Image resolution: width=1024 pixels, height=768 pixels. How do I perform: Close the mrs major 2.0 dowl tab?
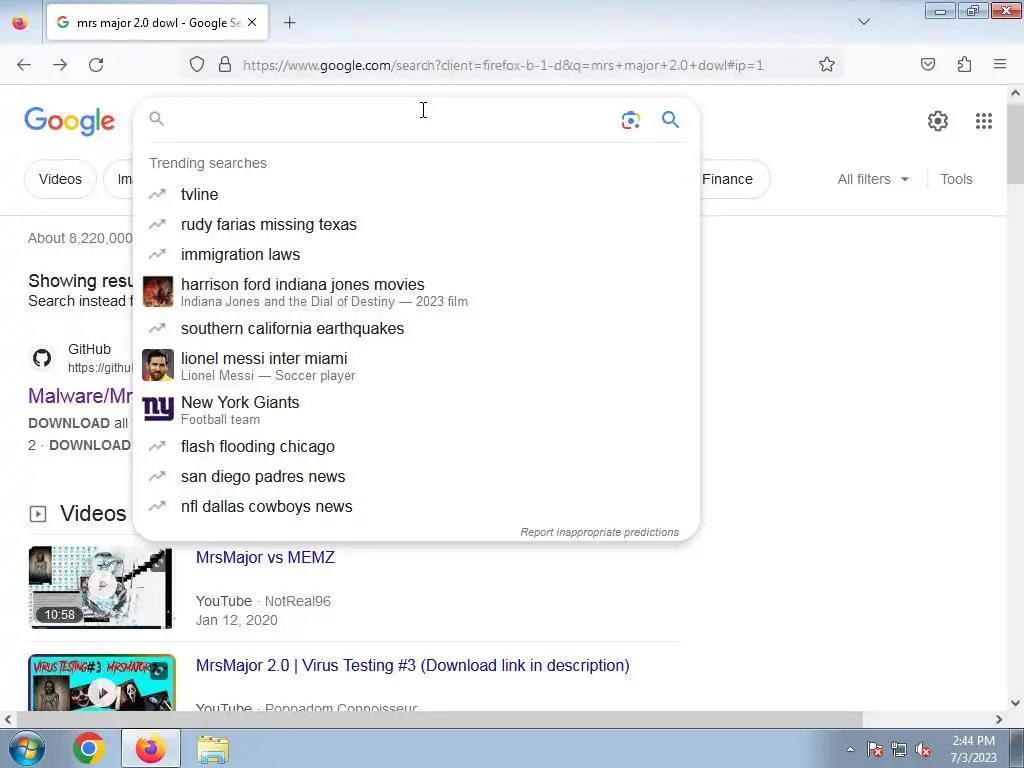coord(252,22)
